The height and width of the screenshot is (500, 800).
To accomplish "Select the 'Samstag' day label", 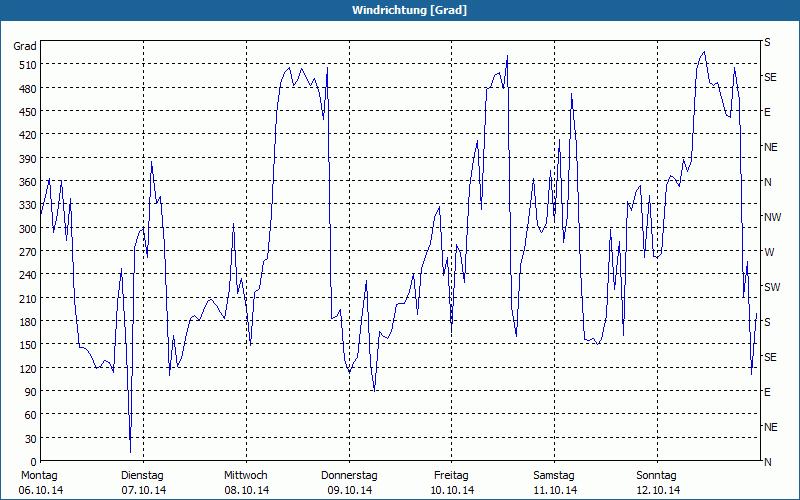I will [554, 476].
